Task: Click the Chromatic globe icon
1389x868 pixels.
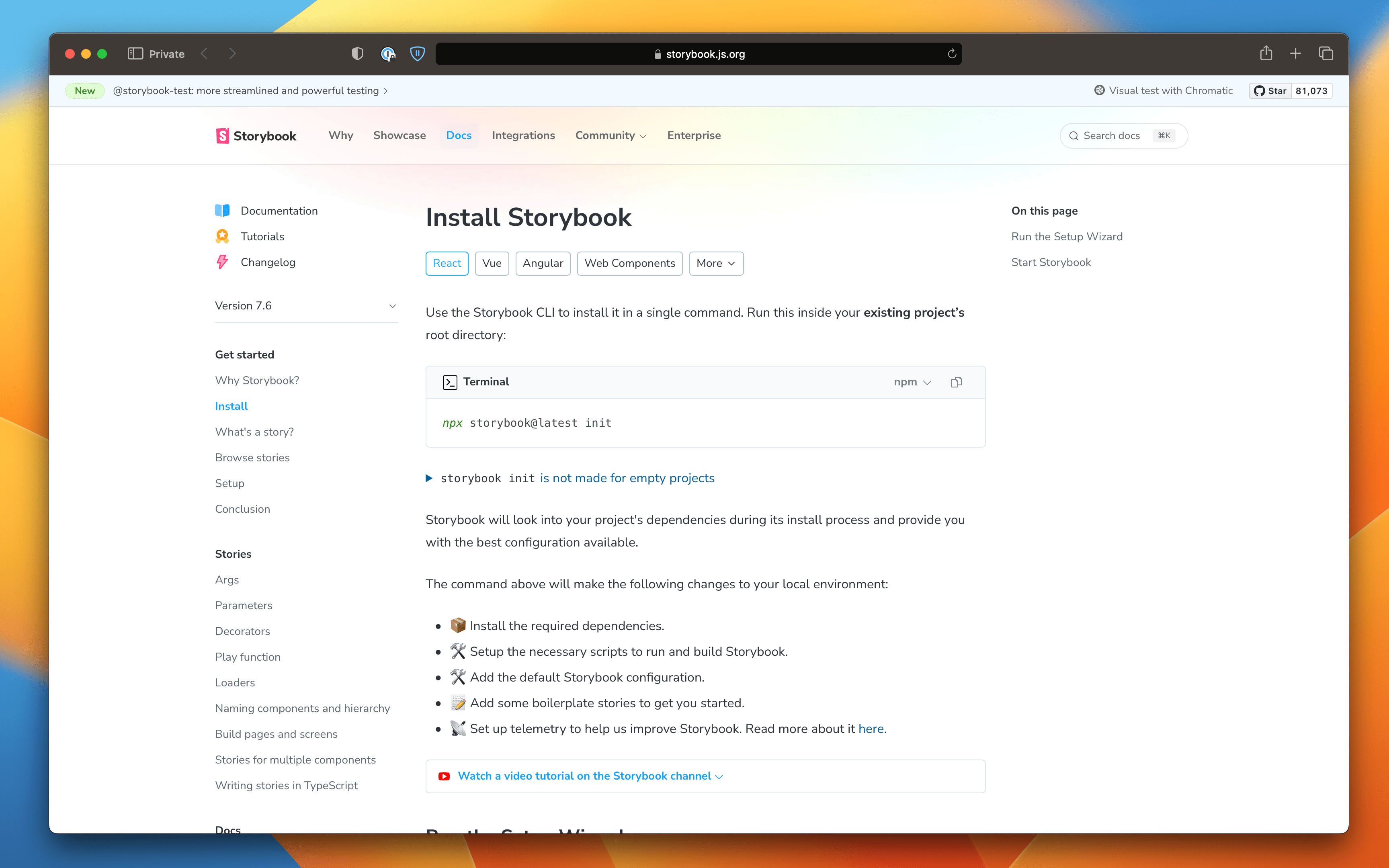Action: 1100,90
